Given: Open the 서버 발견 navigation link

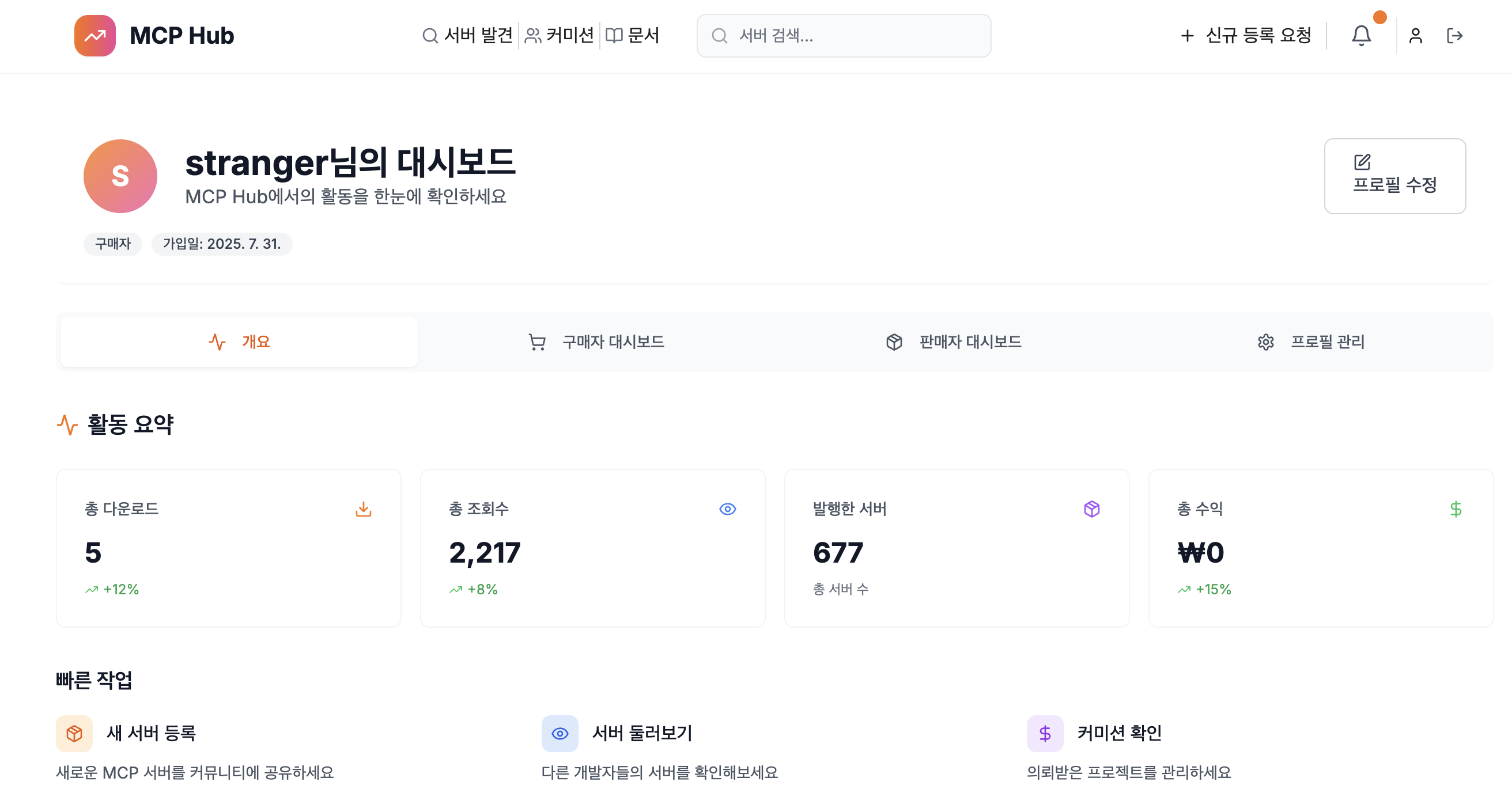Looking at the screenshot, I should tap(468, 36).
